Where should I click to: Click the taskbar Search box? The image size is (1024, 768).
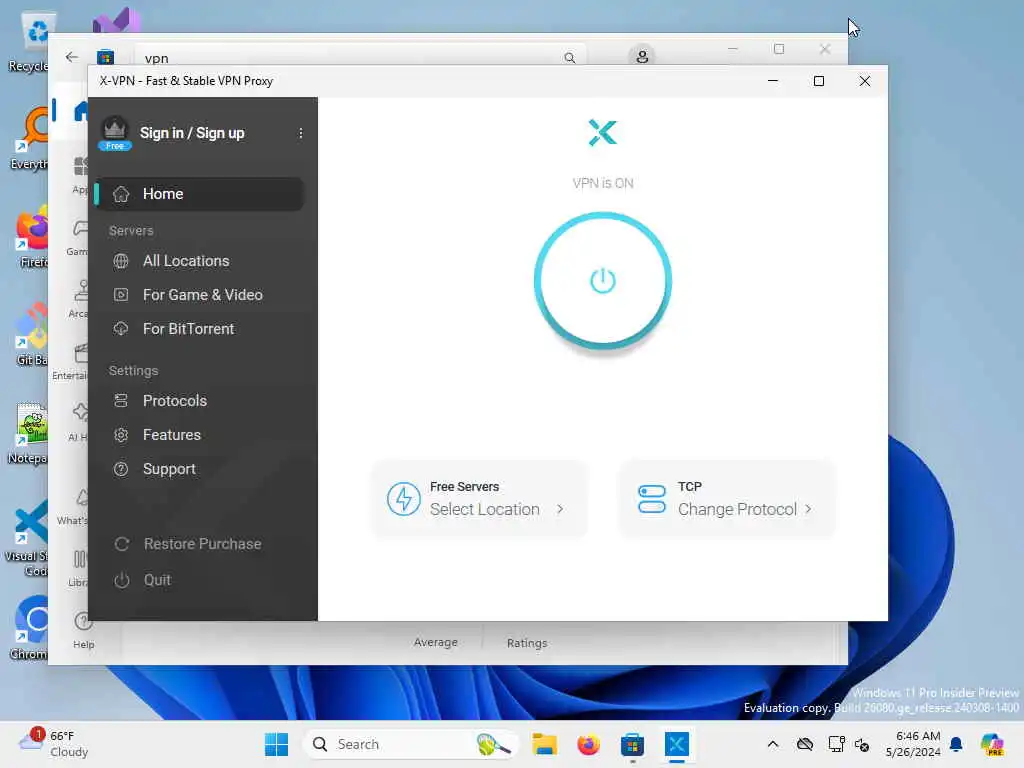[410, 744]
